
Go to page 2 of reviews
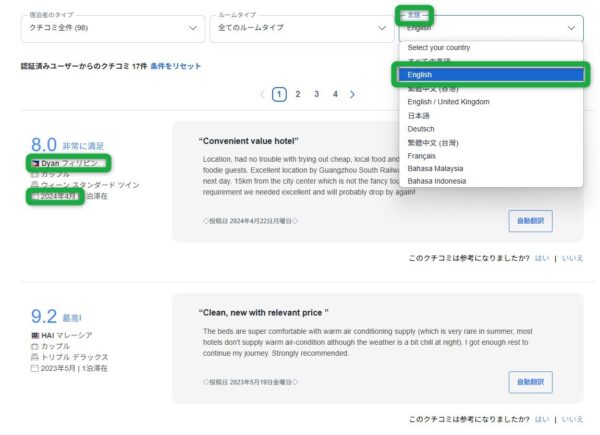click(x=298, y=94)
